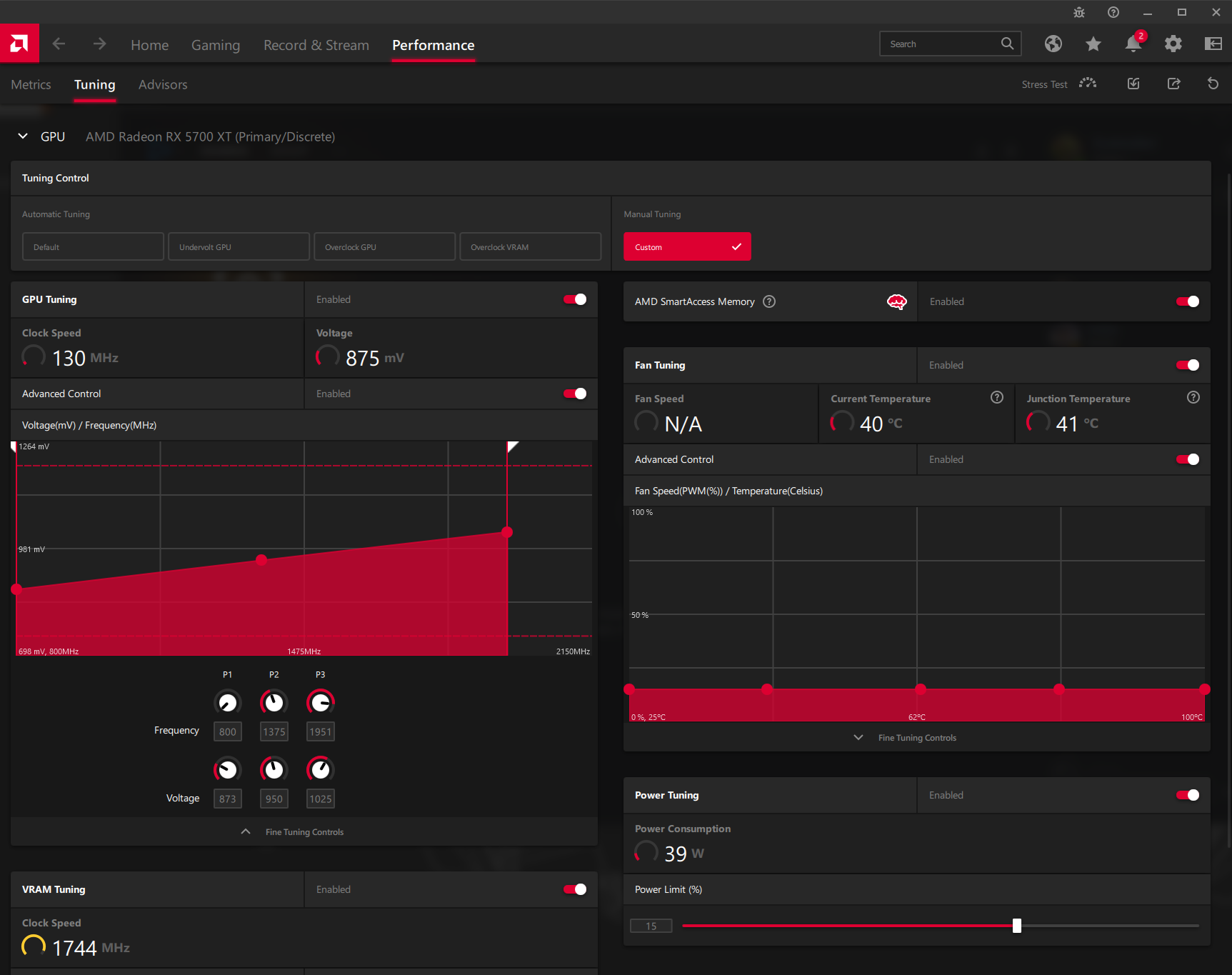Click the Tuning subtab
Viewport: 1232px width, 975px height.
(95, 84)
